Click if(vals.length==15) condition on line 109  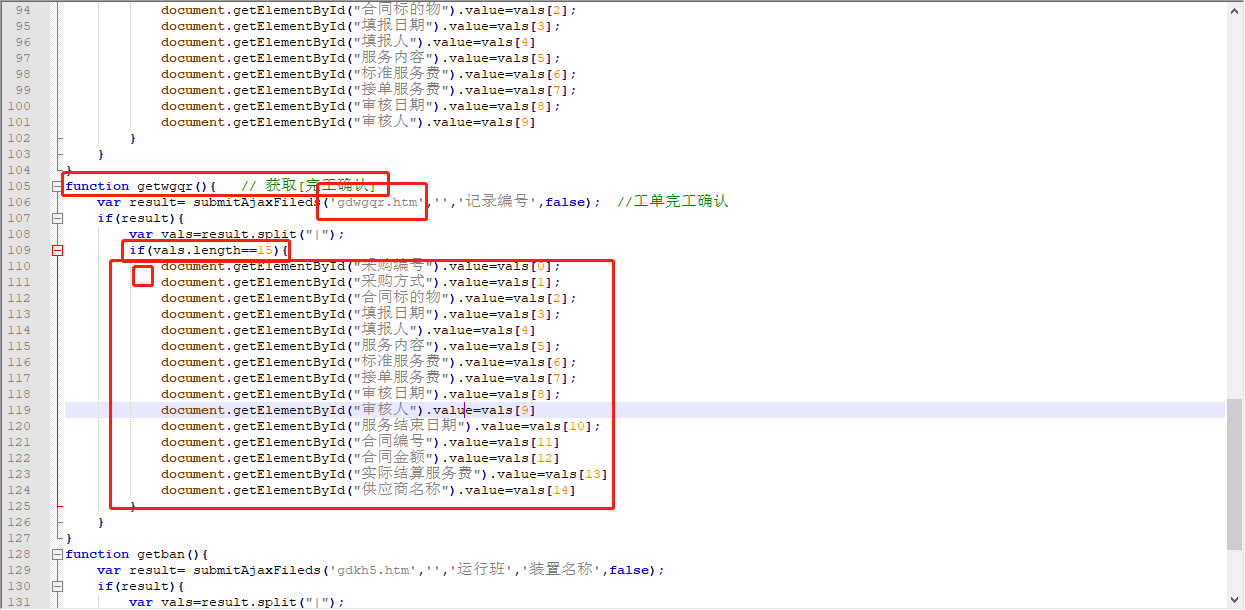click(x=206, y=250)
